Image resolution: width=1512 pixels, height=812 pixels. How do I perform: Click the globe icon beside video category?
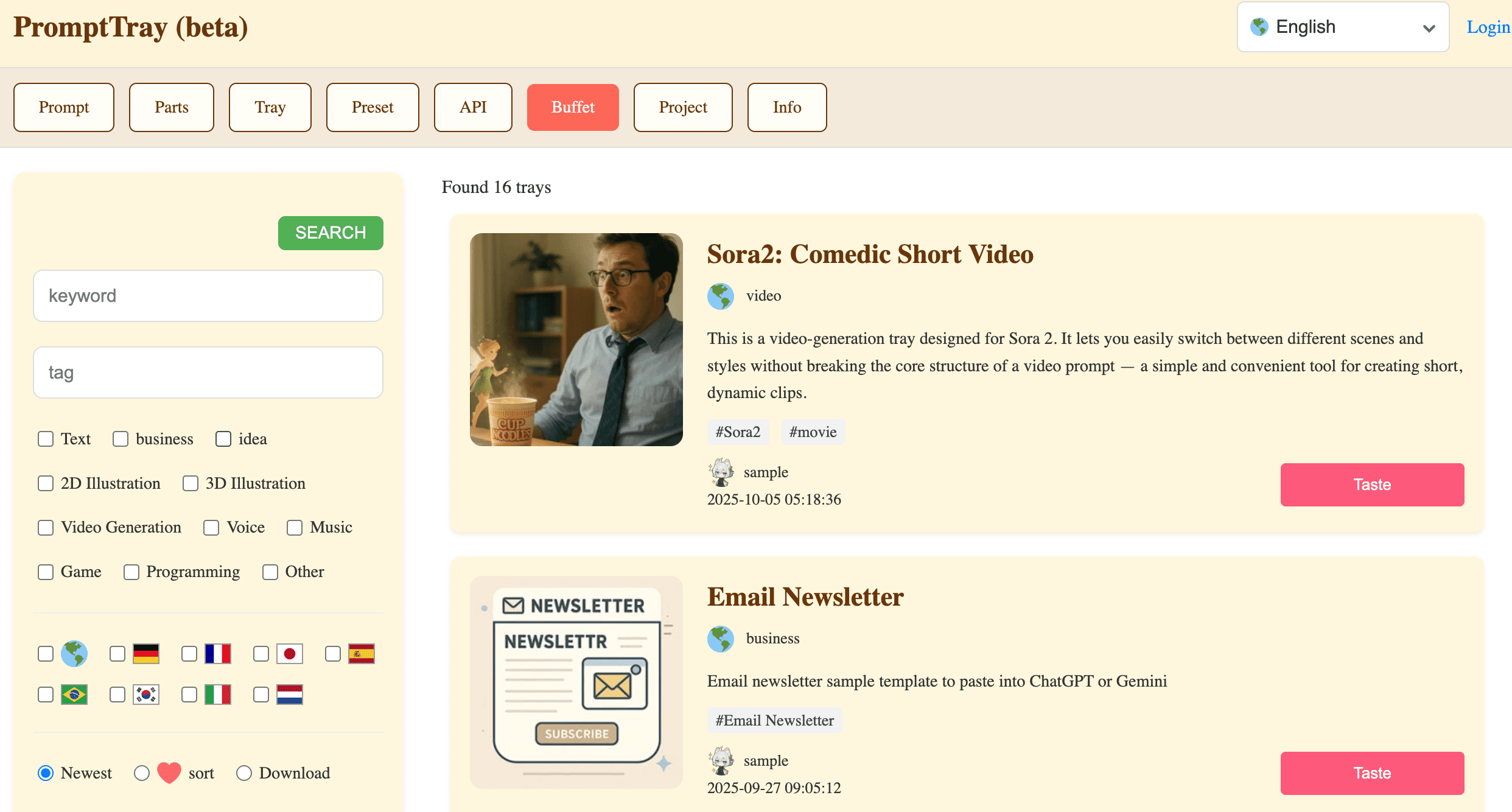click(x=721, y=296)
